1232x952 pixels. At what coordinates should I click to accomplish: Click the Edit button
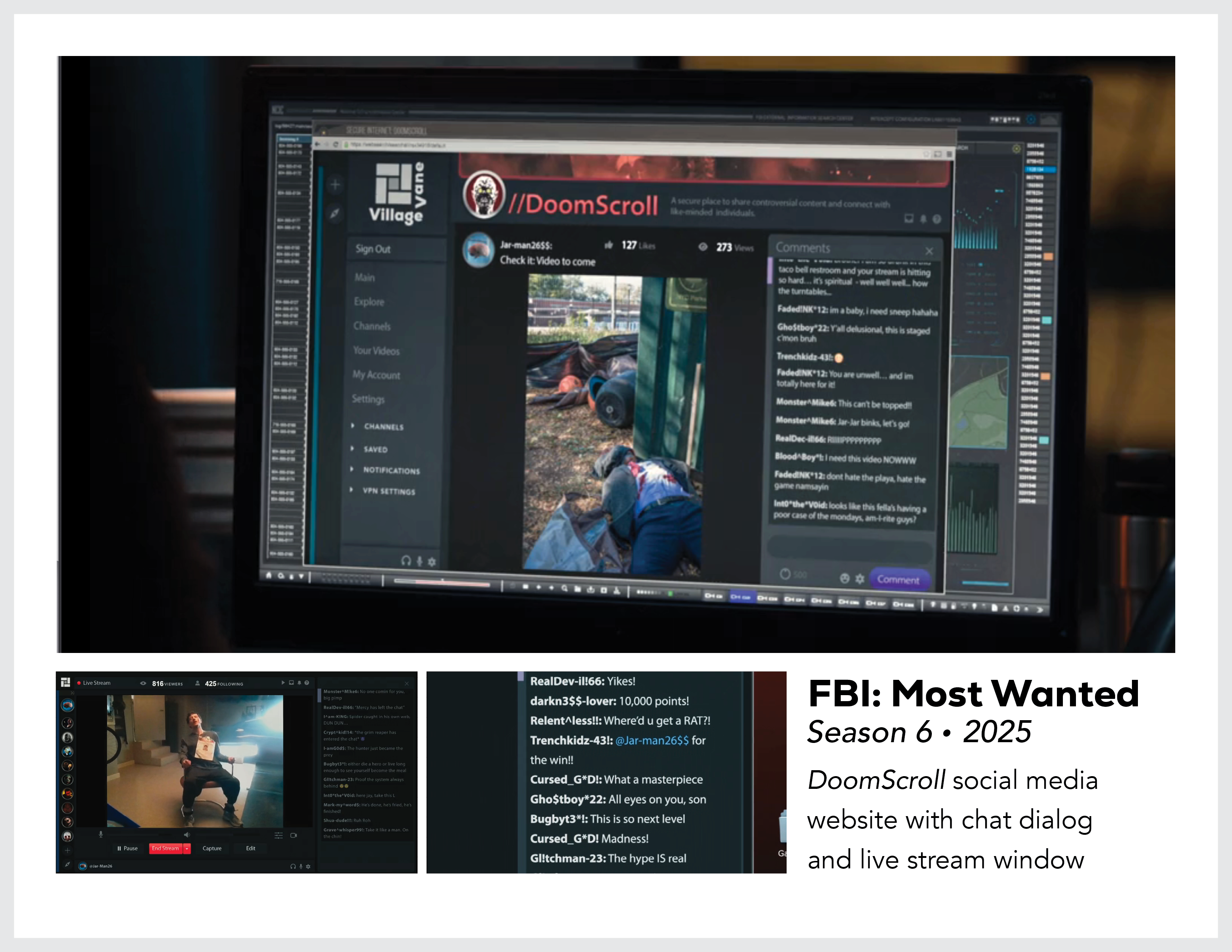tap(251, 849)
